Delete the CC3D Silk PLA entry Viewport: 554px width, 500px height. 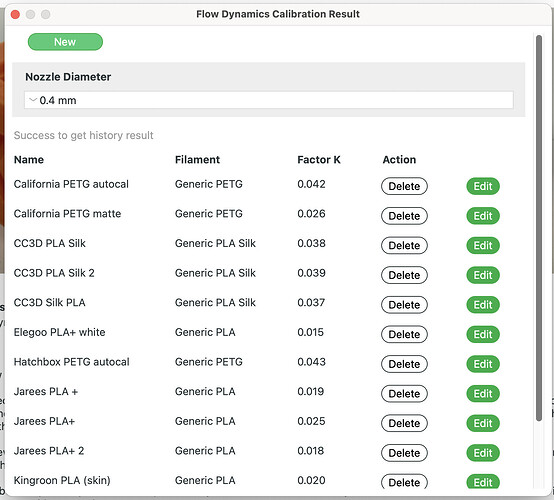[x=404, y=305]
